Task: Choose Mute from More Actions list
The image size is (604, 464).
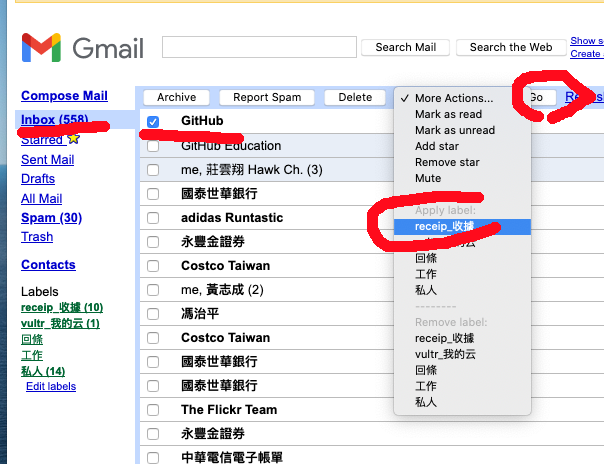Action: point(428,178)
